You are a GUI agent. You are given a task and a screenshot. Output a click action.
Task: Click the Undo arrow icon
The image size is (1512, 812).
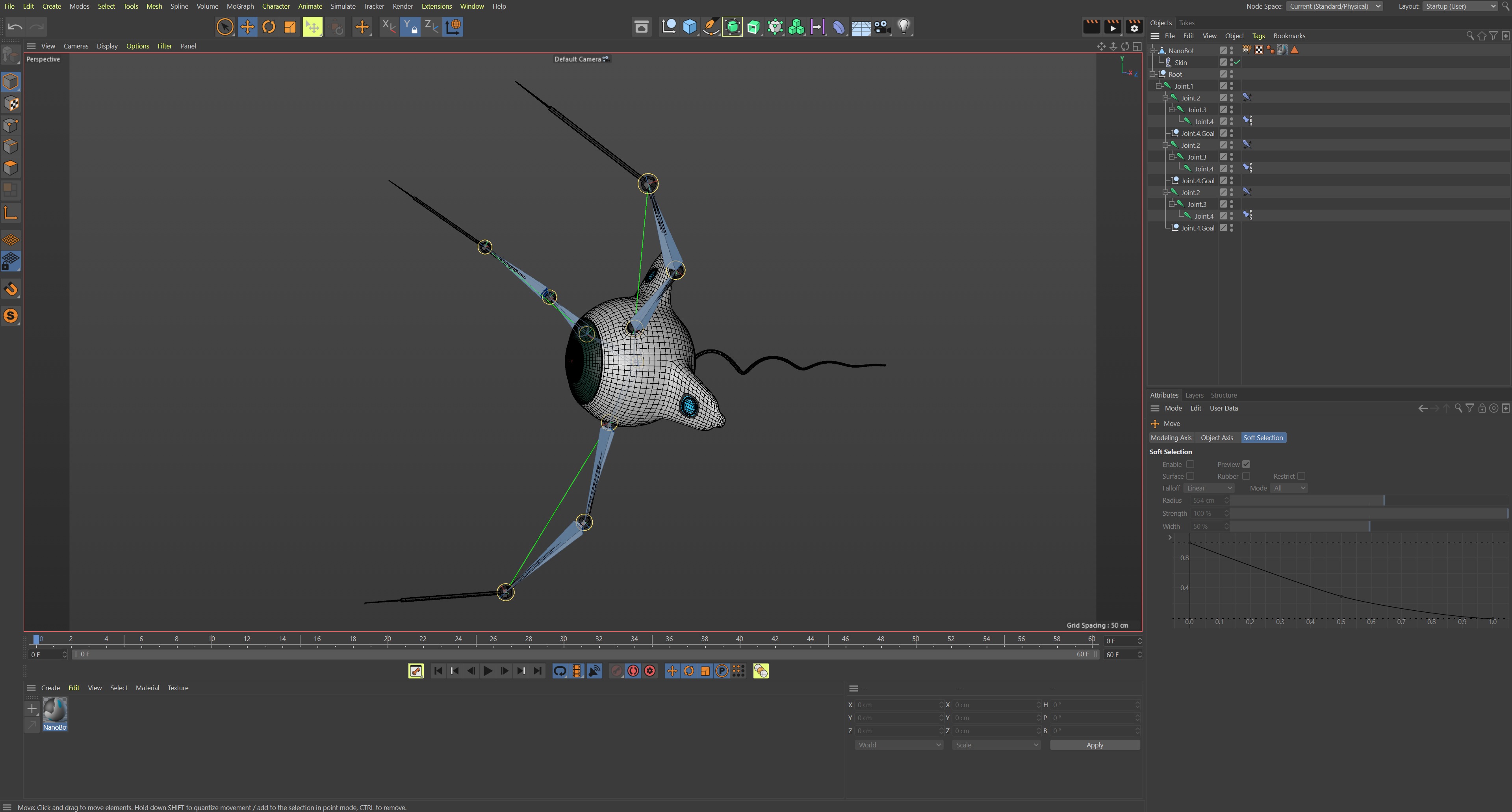click(x=15, y=26)
